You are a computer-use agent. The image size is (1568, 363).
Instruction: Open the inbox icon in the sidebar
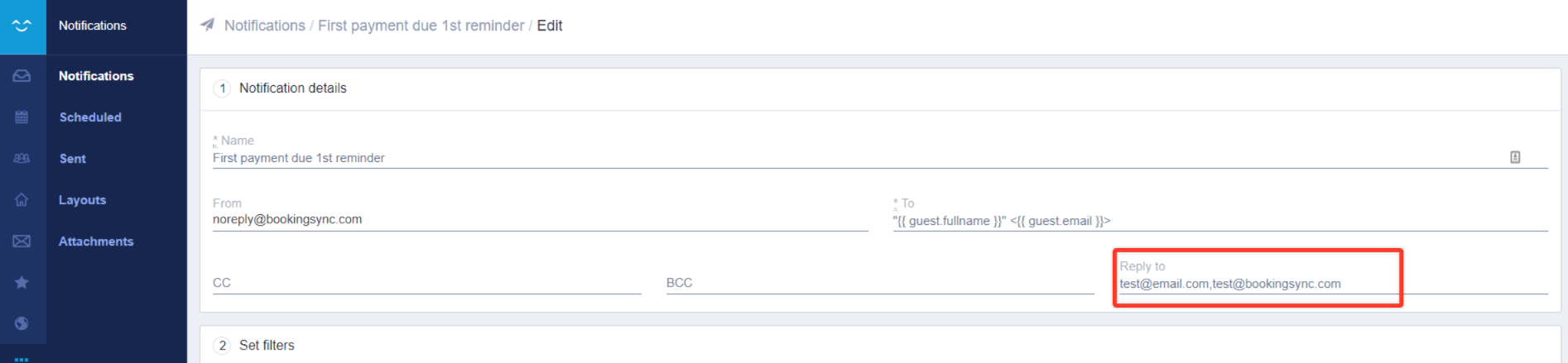click(22, 75)
